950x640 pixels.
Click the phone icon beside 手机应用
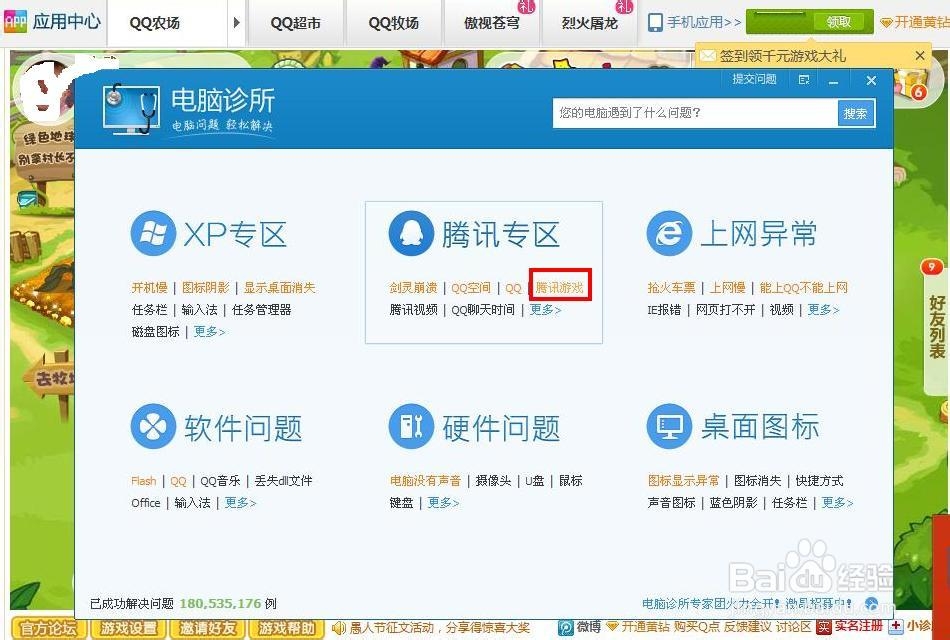(x=655, y=20)
